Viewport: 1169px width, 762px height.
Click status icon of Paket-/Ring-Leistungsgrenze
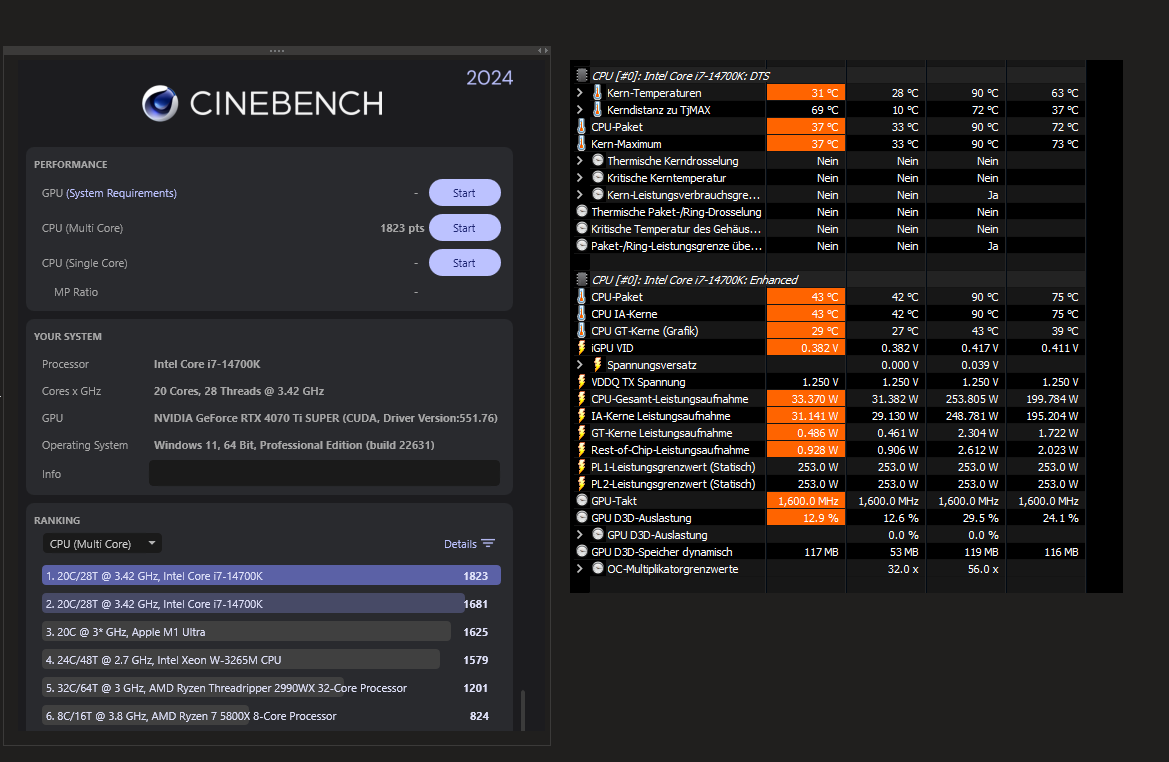coord(582,245)
